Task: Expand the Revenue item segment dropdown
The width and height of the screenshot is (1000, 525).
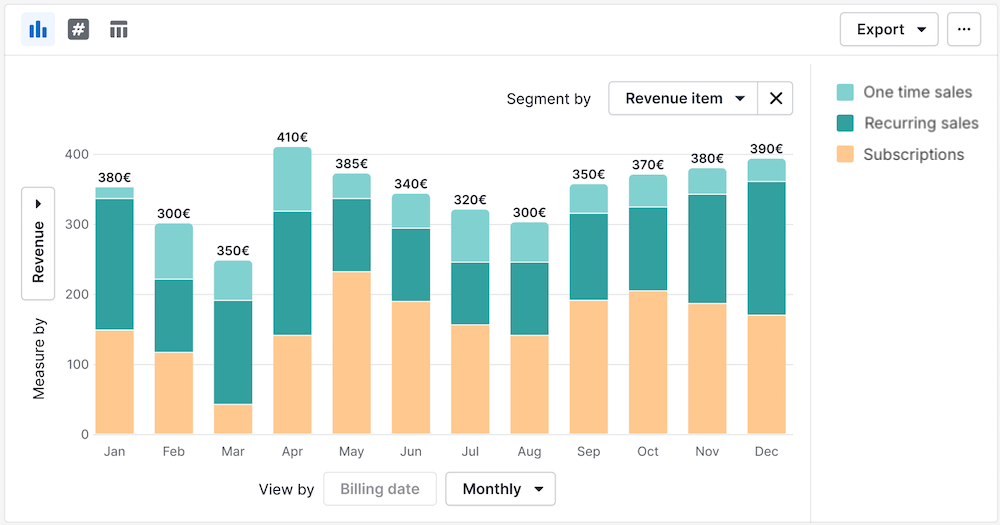Action: pyautogui.click(x=684, y=98)
